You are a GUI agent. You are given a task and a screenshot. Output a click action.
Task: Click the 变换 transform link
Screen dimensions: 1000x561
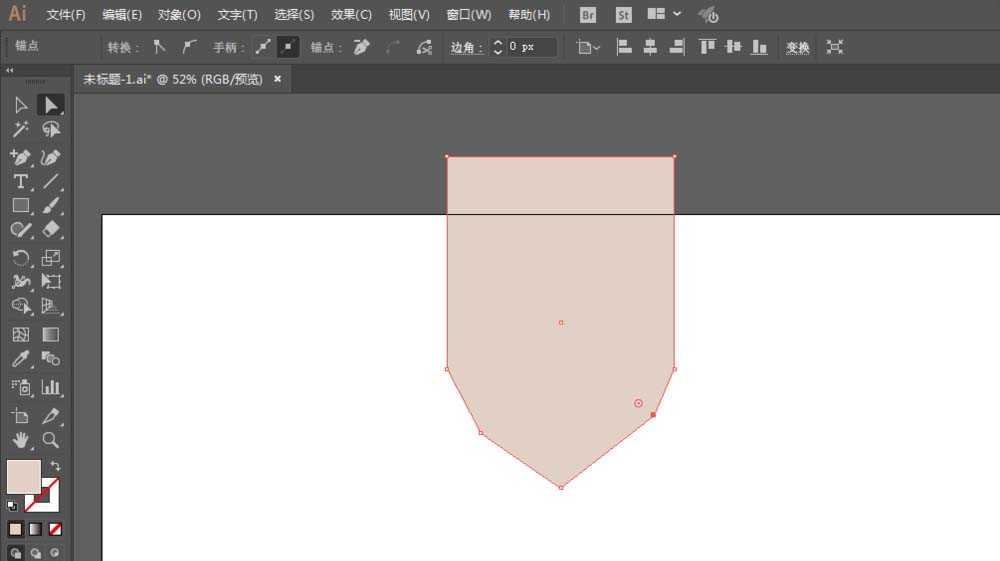click(797, 47)
